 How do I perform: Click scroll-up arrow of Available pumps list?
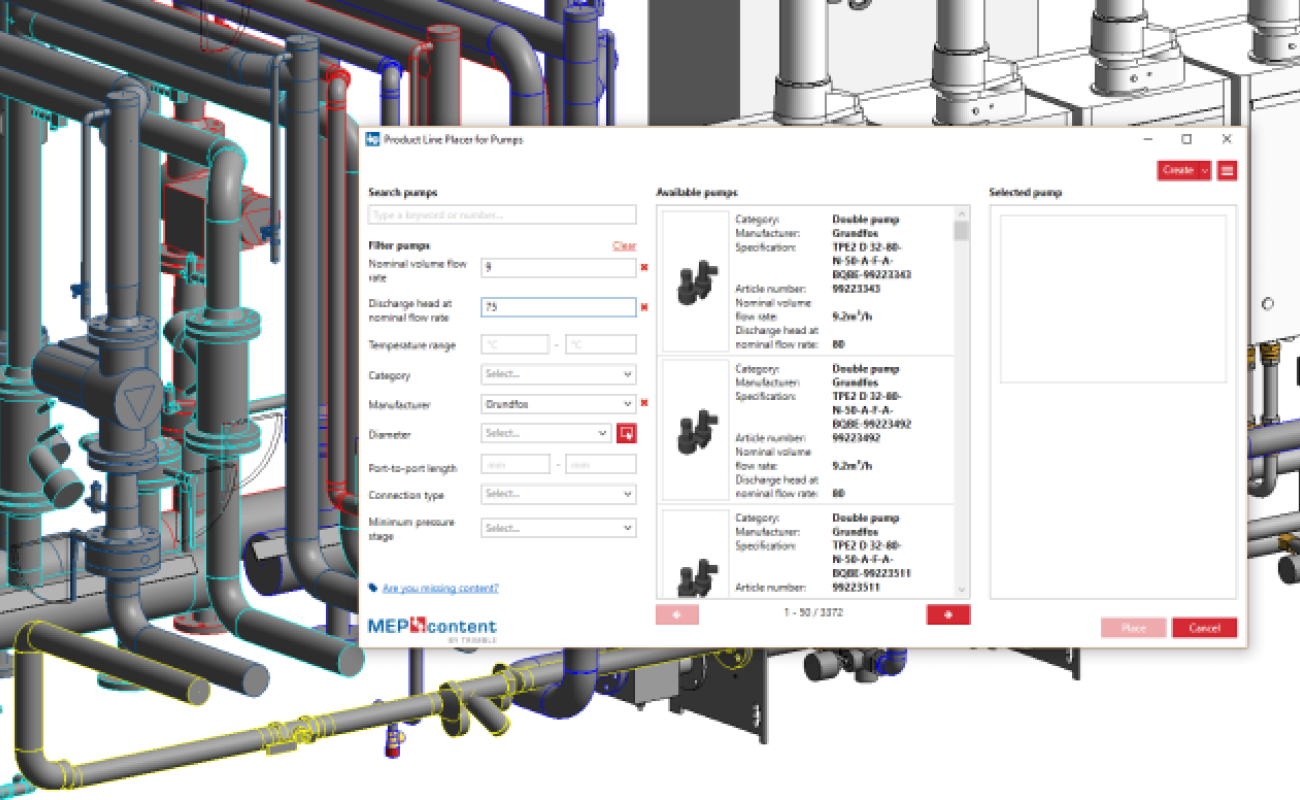[961, 213]
